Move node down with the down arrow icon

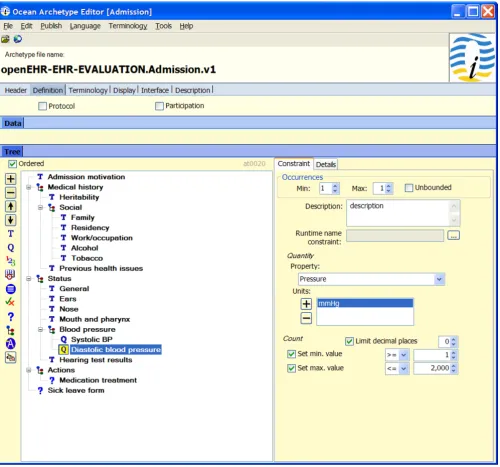11,220
